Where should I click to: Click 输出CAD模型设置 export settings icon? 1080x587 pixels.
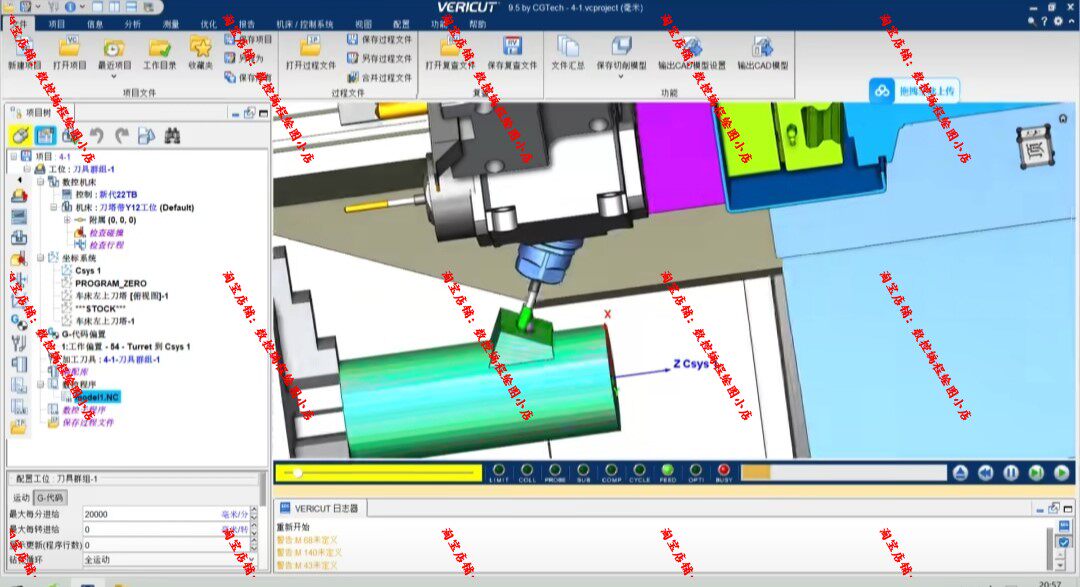click(692, 48)
